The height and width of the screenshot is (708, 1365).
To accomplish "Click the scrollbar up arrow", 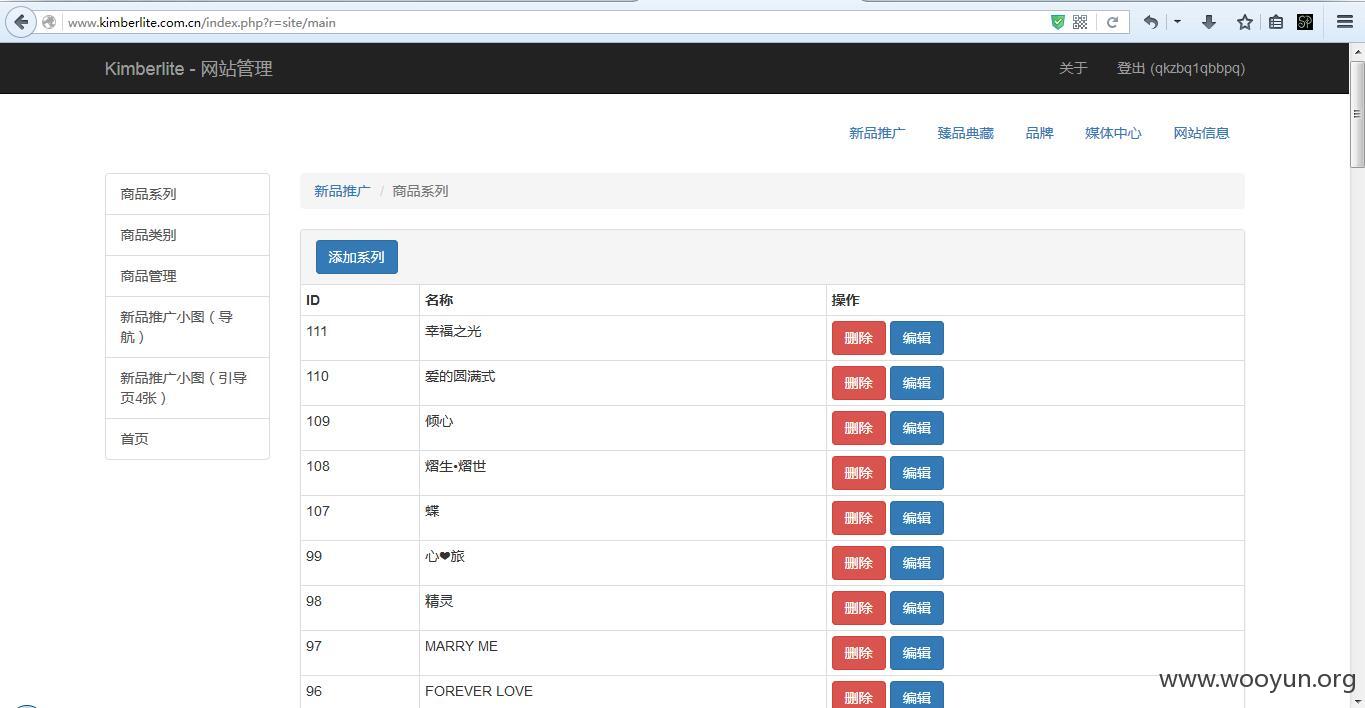I will [x=1357, y=51].
